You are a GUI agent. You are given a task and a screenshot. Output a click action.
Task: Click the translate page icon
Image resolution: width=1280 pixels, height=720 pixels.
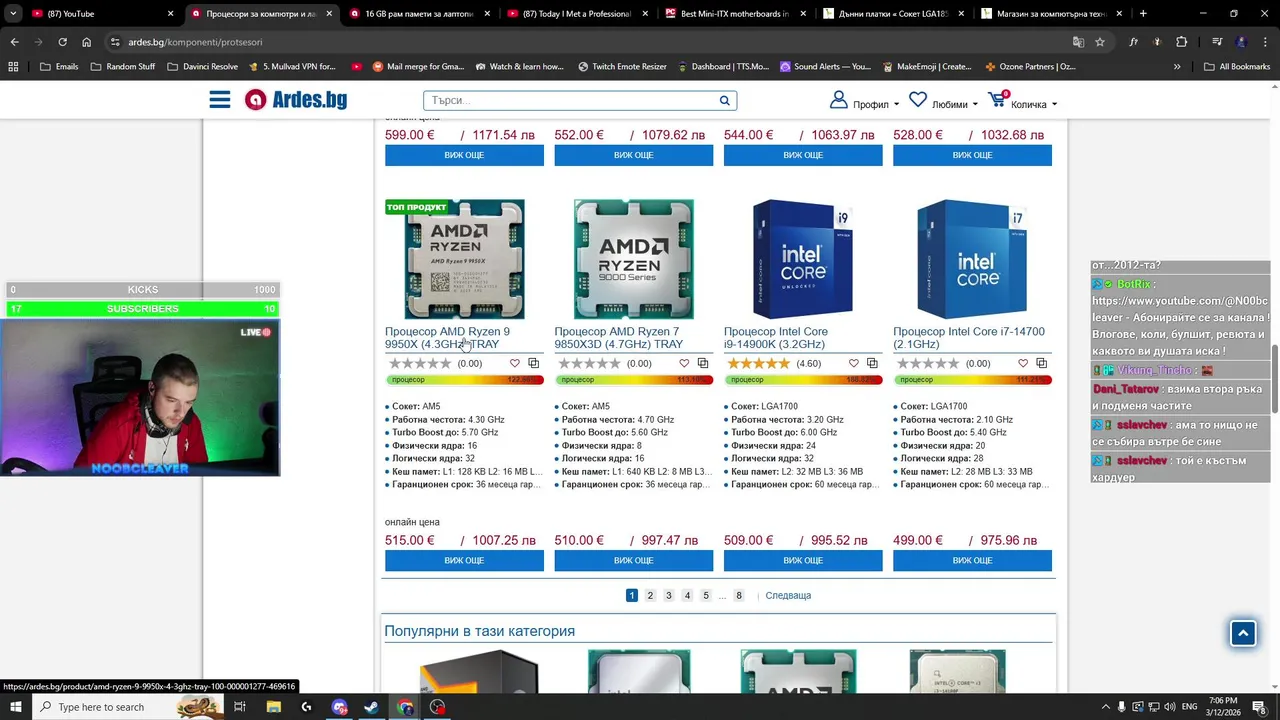click(1078, 42)
